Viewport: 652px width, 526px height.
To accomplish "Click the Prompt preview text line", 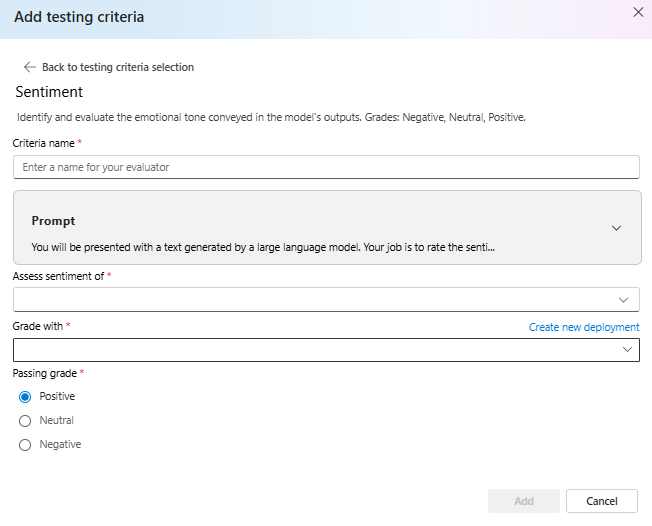I will (x=263, y=247).
